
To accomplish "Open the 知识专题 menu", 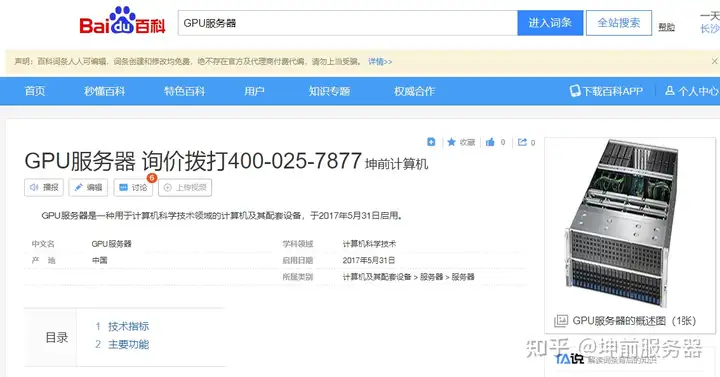I will pos(329,91).
